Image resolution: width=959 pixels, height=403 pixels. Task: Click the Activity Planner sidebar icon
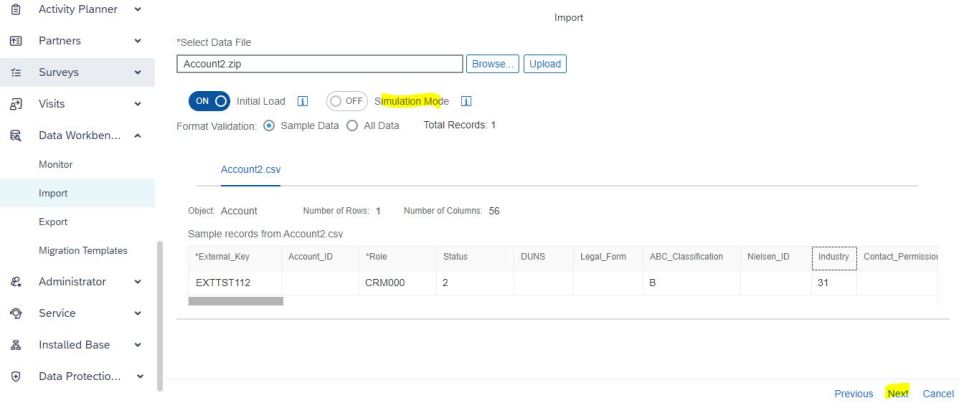click(15, 9)
